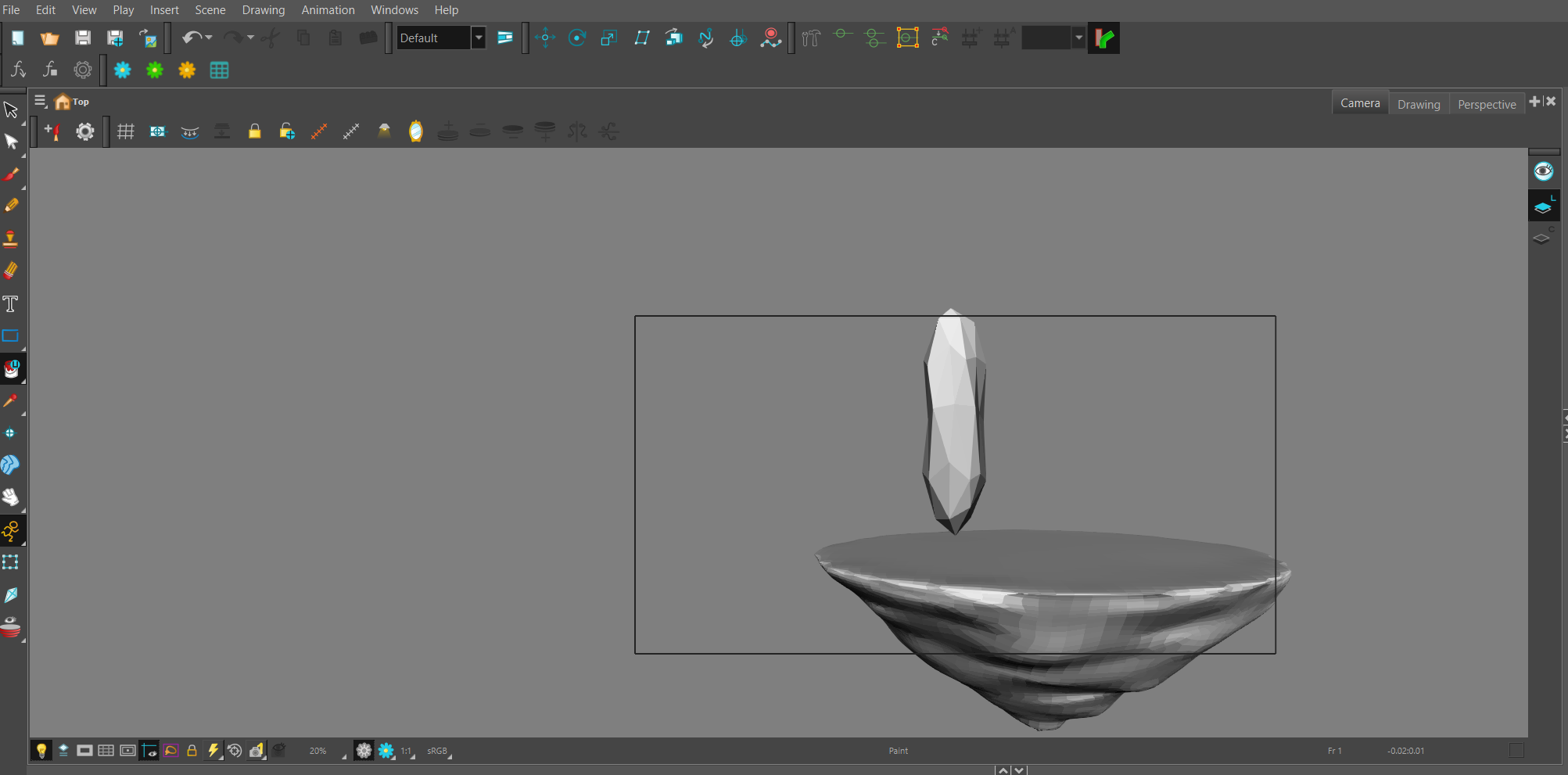
Task: Select the Hand (pan) tool
Action: 11,497
